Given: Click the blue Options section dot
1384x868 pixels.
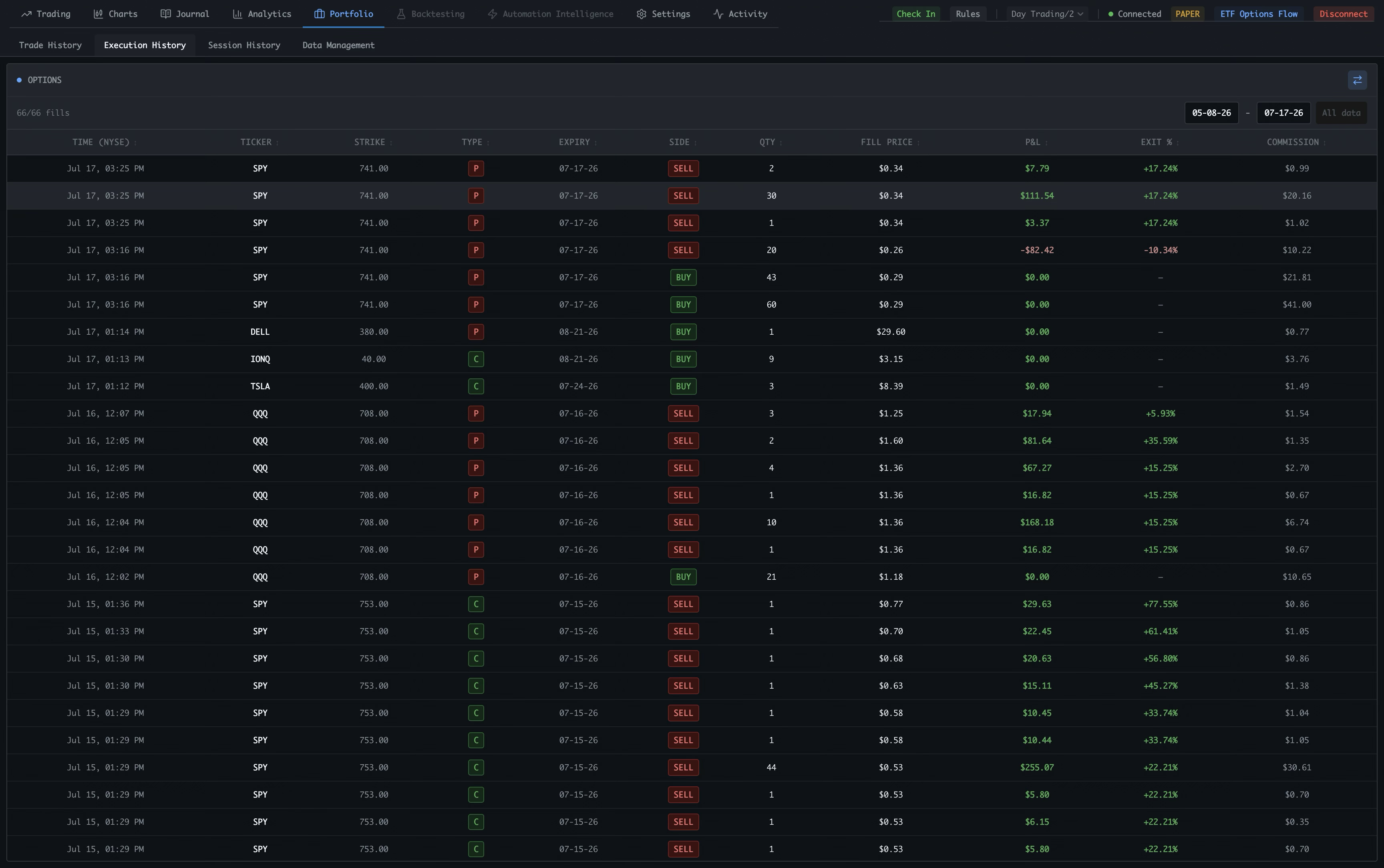Looking at the screenshot, I should pyautogui.click(x=19, y=80).
